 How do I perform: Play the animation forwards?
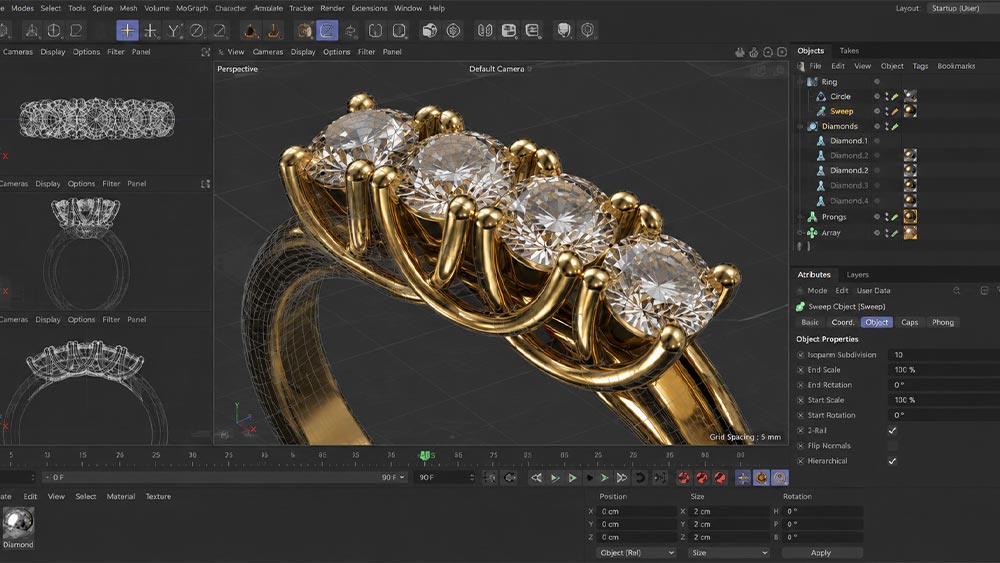coord(573,478)
